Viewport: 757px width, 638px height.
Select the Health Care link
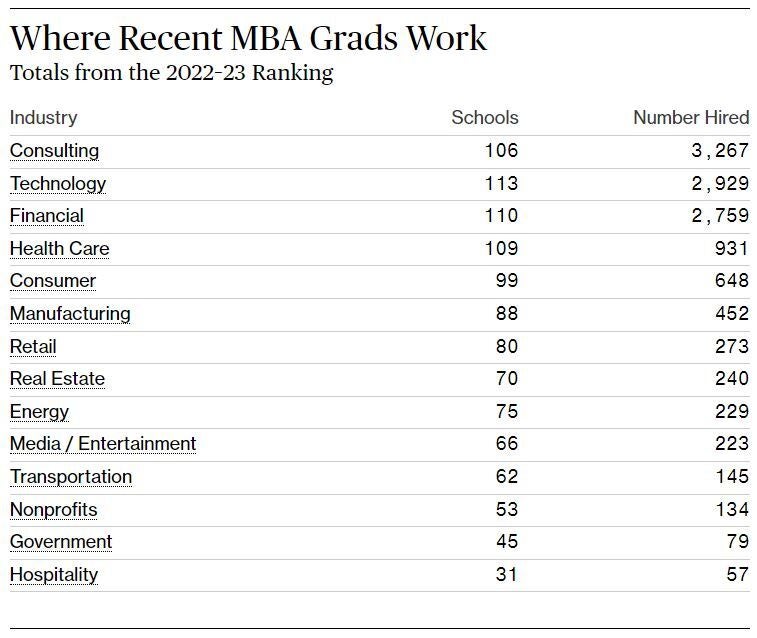59,249
